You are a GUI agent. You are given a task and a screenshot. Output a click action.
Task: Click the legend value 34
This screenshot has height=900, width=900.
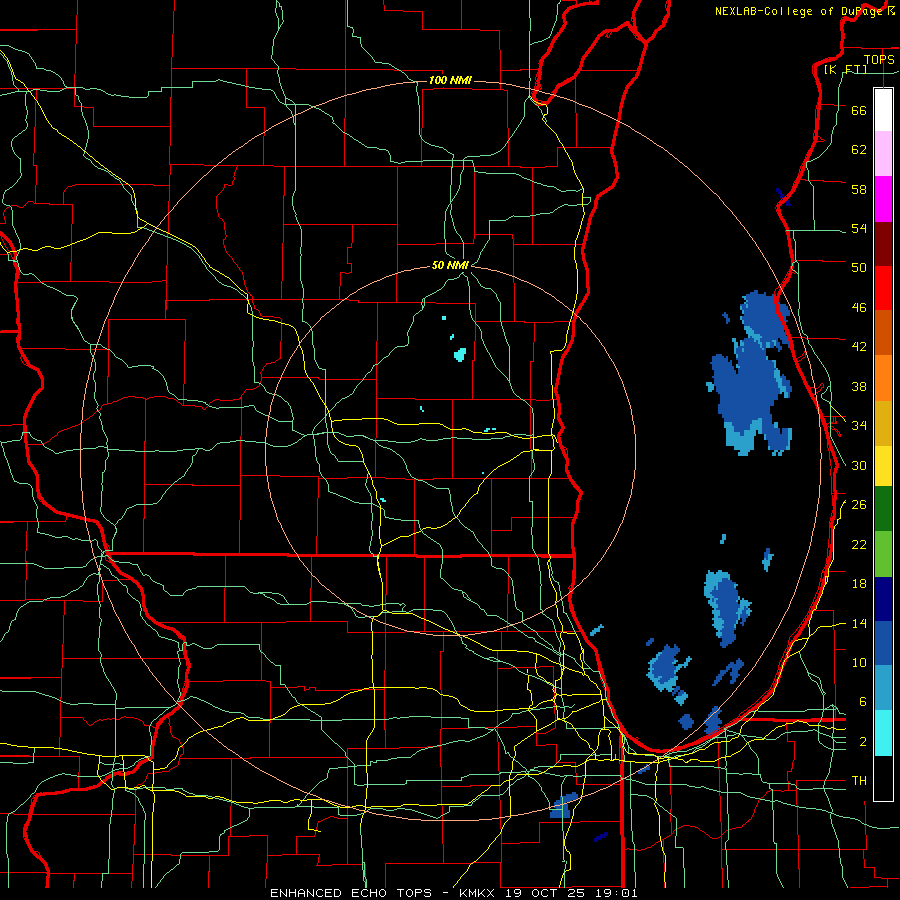click(859, 426)
